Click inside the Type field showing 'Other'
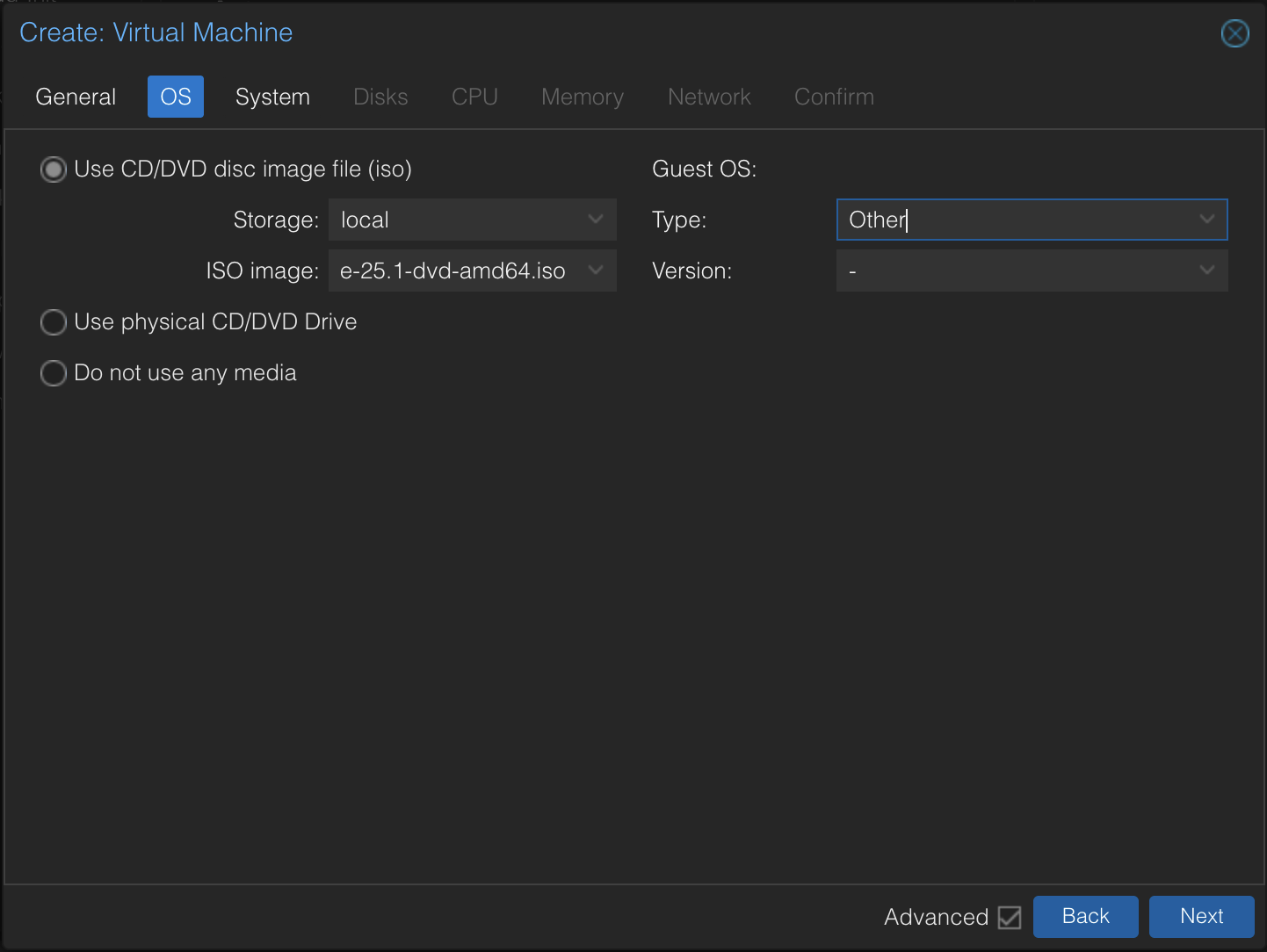 click(967, 220)
